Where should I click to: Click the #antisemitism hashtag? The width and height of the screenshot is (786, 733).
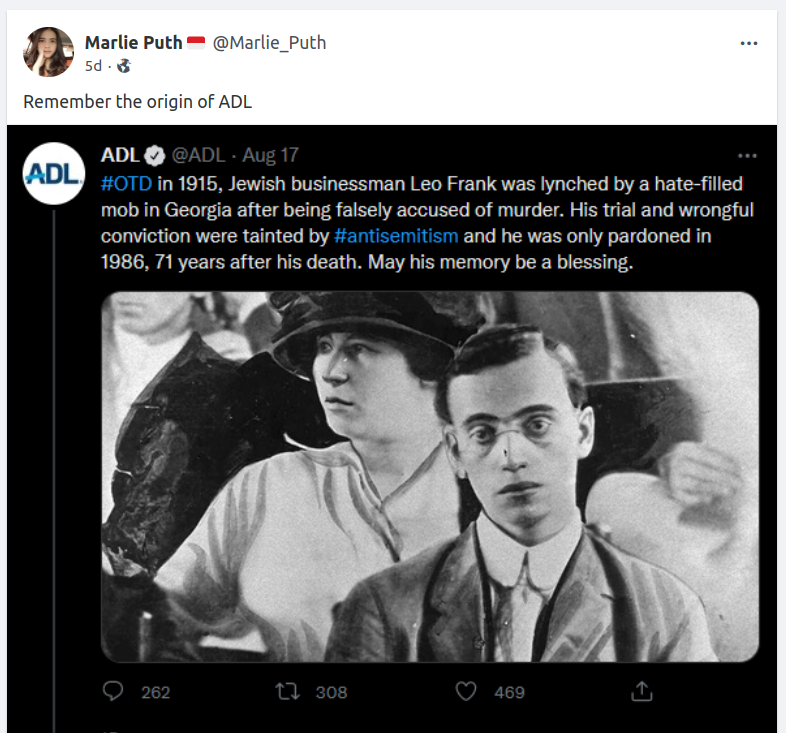click(x=396, y=237)
